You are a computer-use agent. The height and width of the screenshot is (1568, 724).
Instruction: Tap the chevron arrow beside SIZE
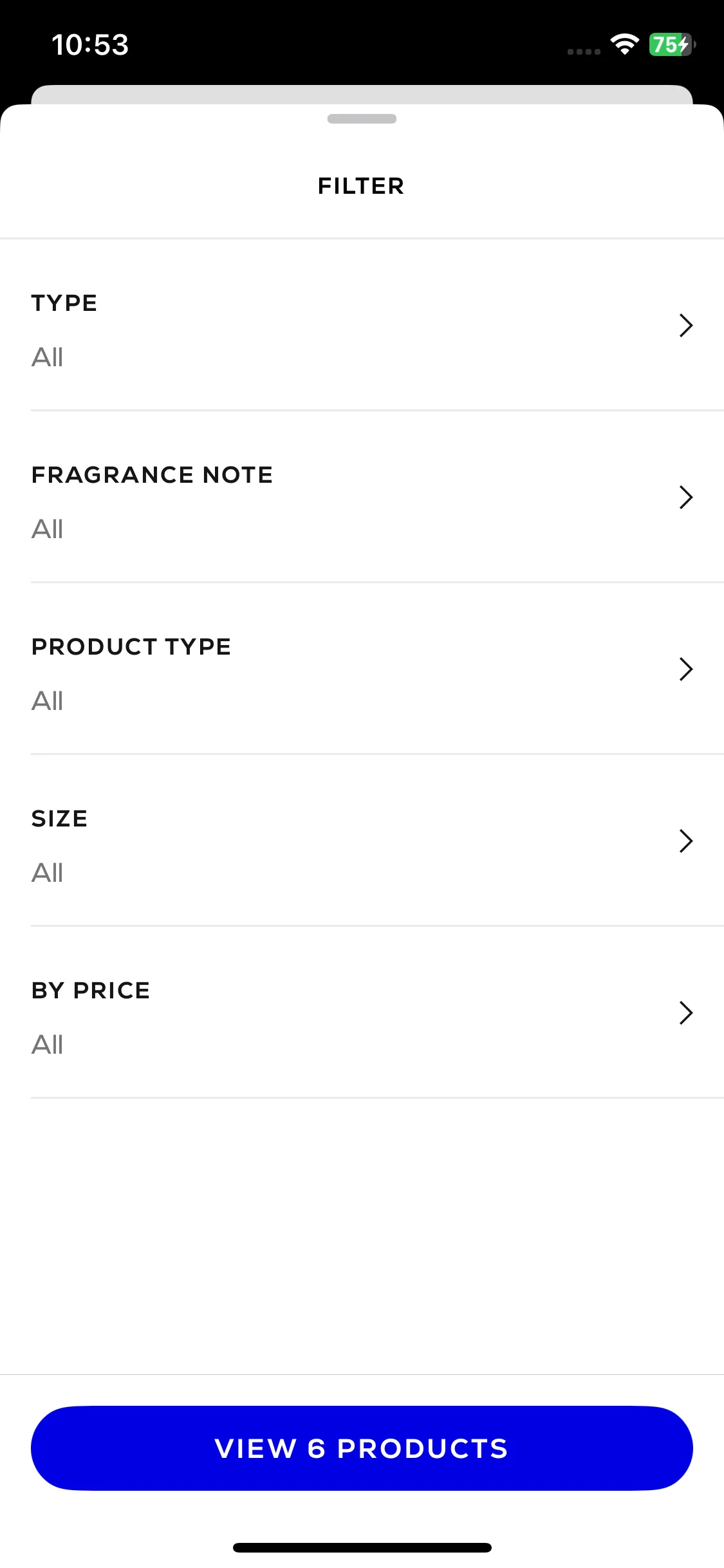coord(686,841)
